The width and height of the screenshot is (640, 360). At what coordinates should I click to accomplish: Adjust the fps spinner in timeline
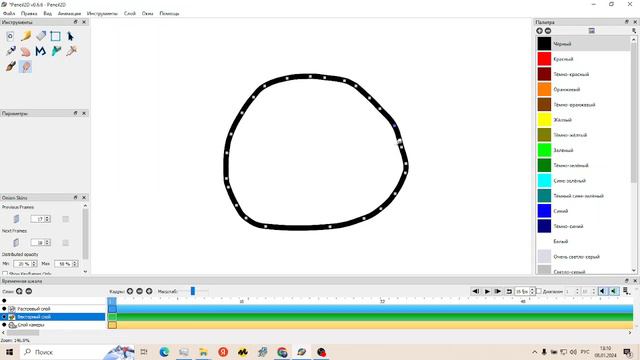click(x=524, y=291)
